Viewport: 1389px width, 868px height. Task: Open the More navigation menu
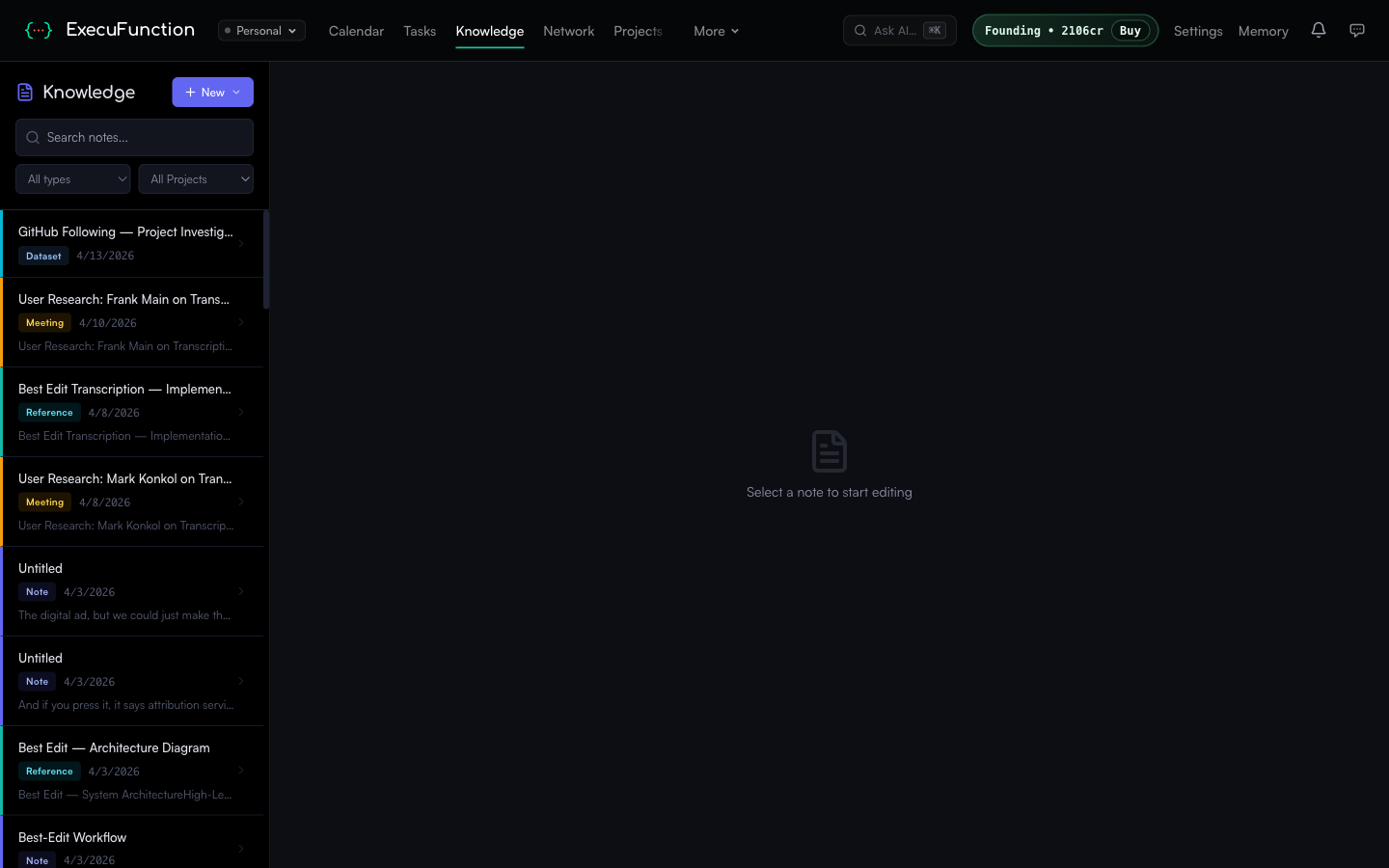[x=716, y=31]
